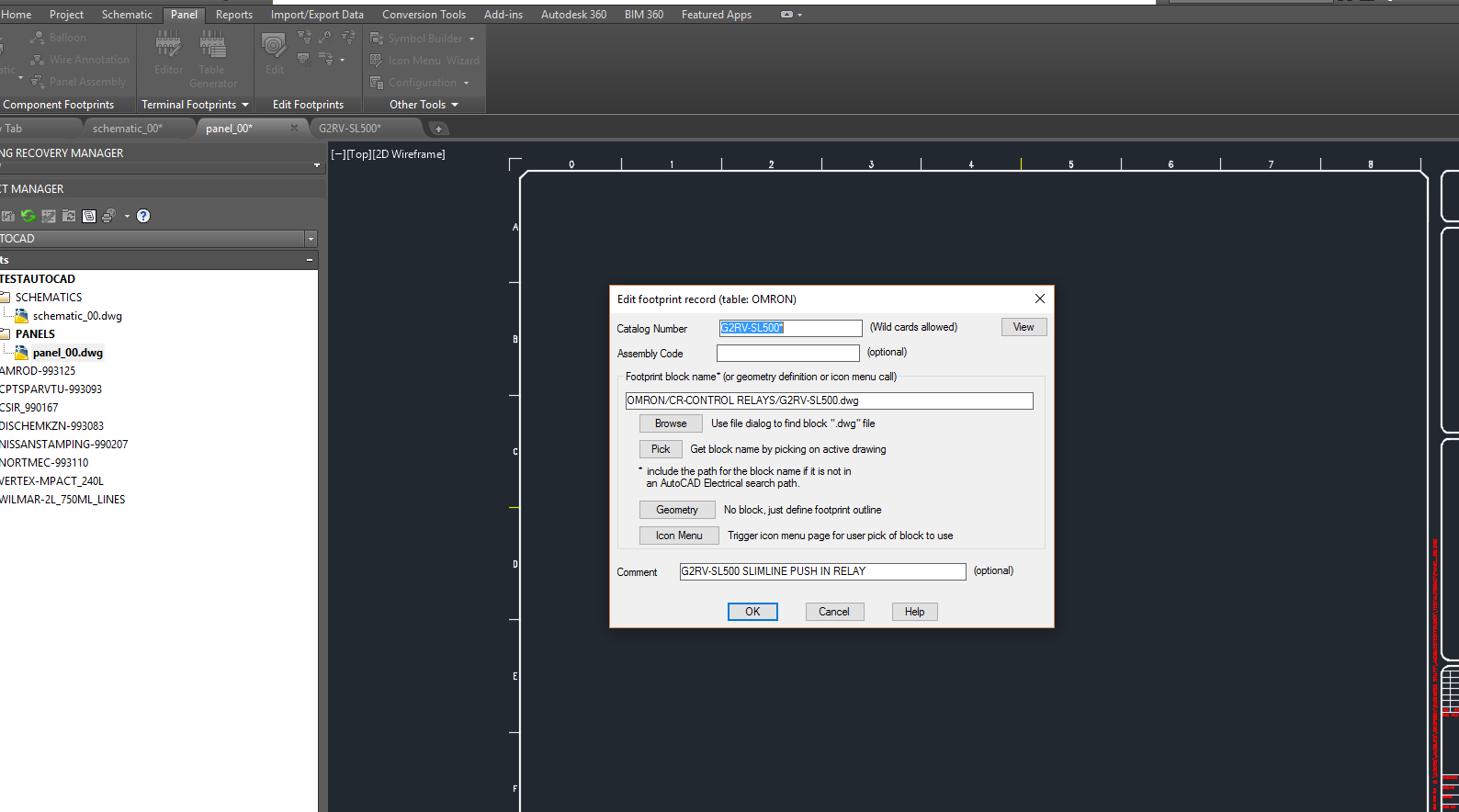
Task: Switch to Import/Export Data tab
Action: (317, 15)
